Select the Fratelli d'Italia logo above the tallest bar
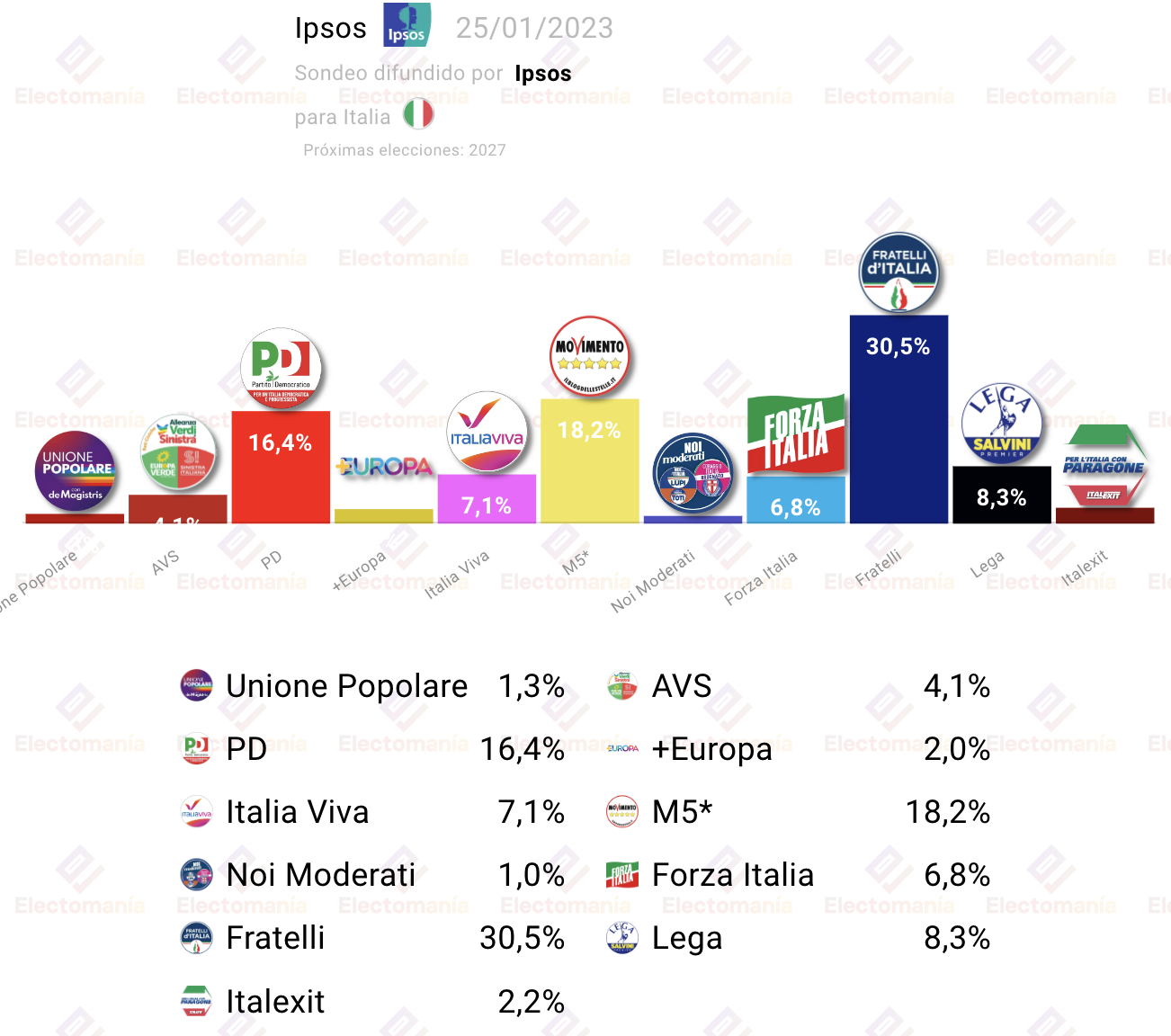 (898, 273)
